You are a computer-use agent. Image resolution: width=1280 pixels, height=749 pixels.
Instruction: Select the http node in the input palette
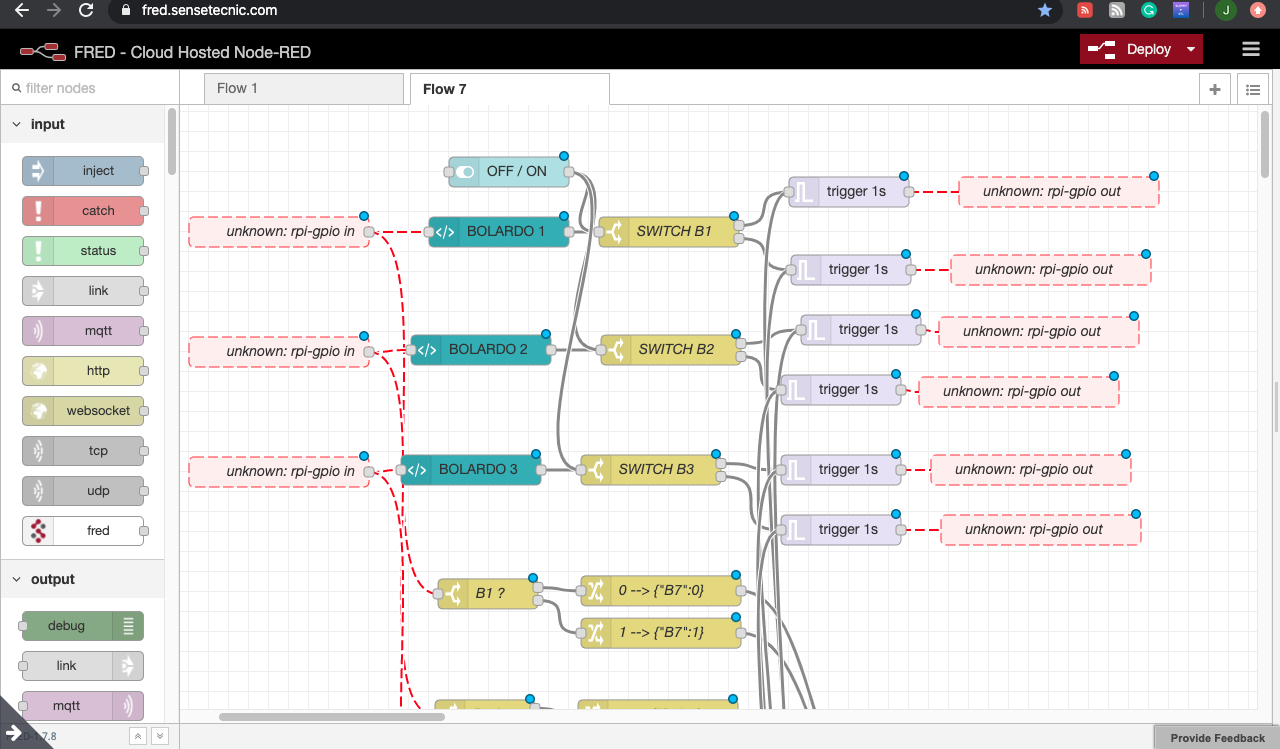84,370
